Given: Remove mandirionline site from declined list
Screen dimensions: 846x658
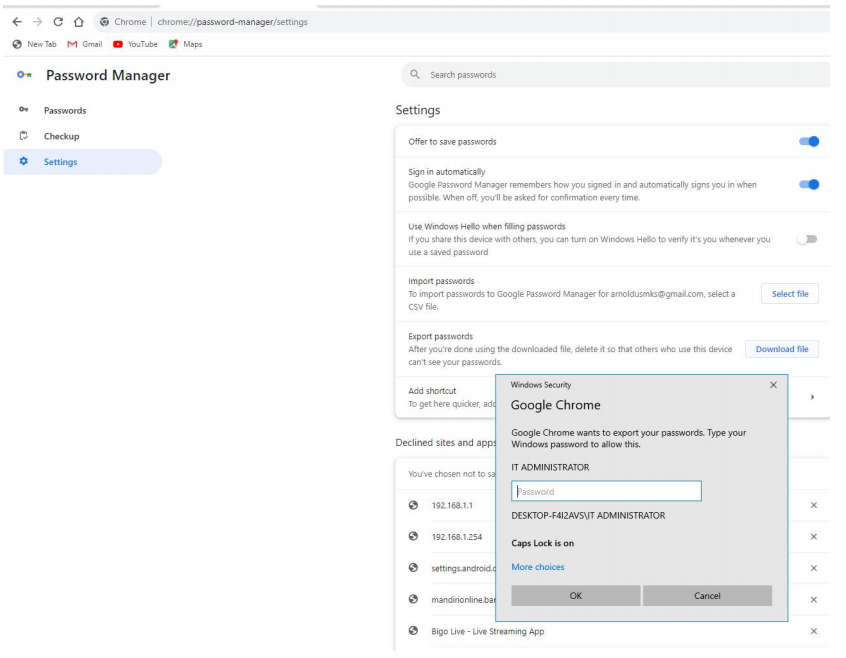Looking at the screenshot, I should click(x=814, y=599).
